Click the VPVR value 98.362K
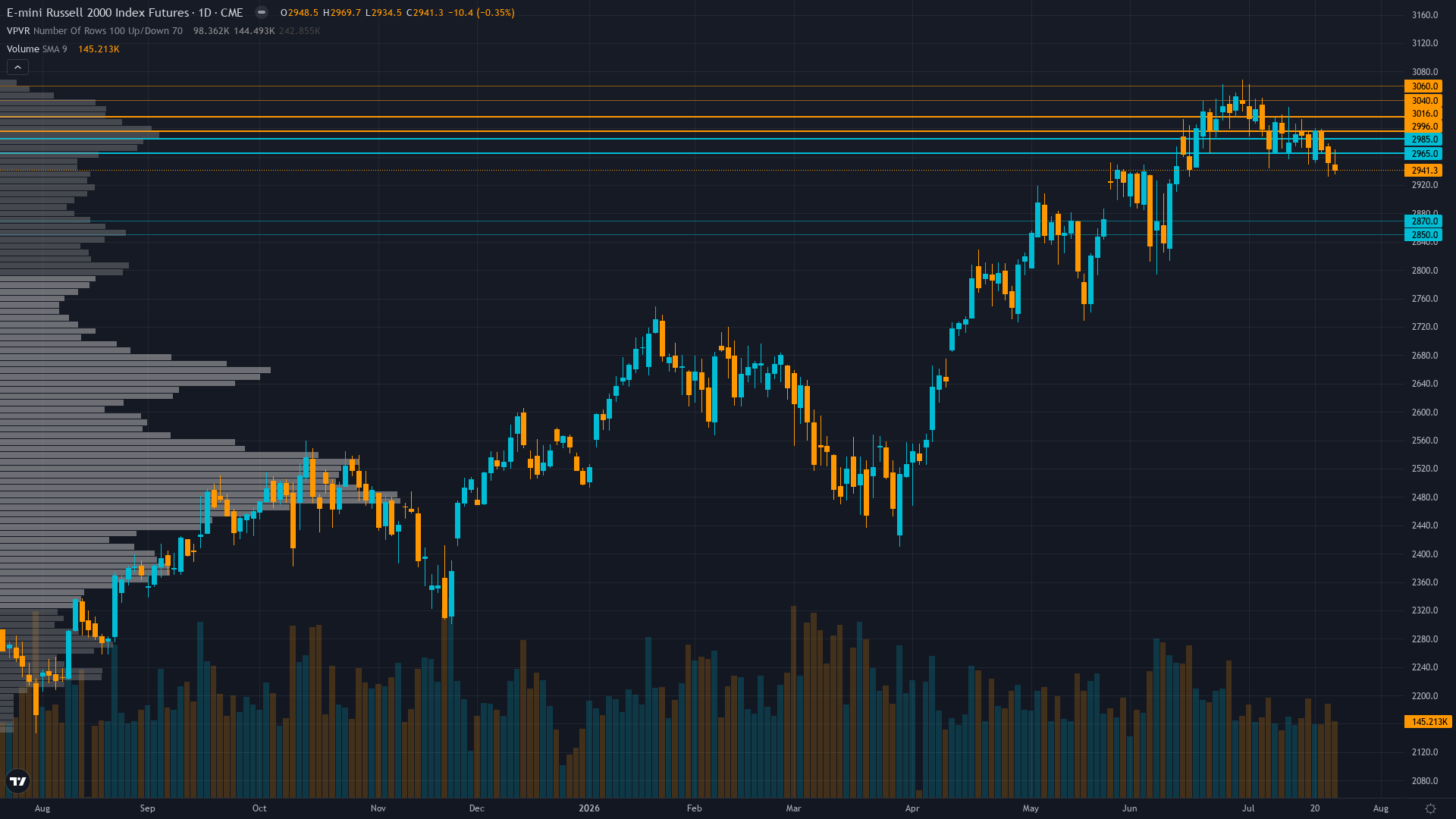1456x819 pixels. click(x=211, y=31)
